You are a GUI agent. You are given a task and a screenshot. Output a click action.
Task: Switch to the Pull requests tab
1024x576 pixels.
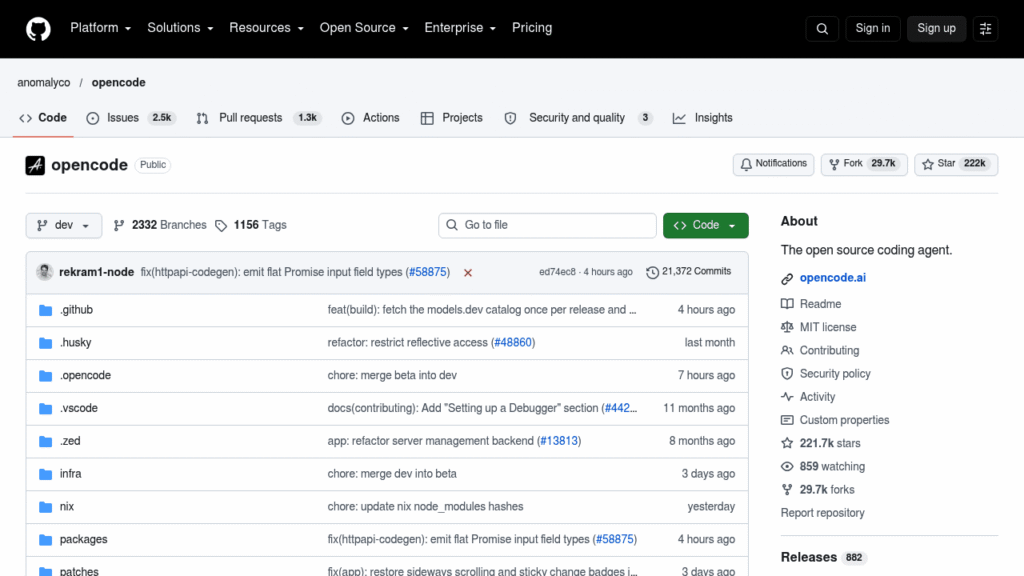(259, 118)
